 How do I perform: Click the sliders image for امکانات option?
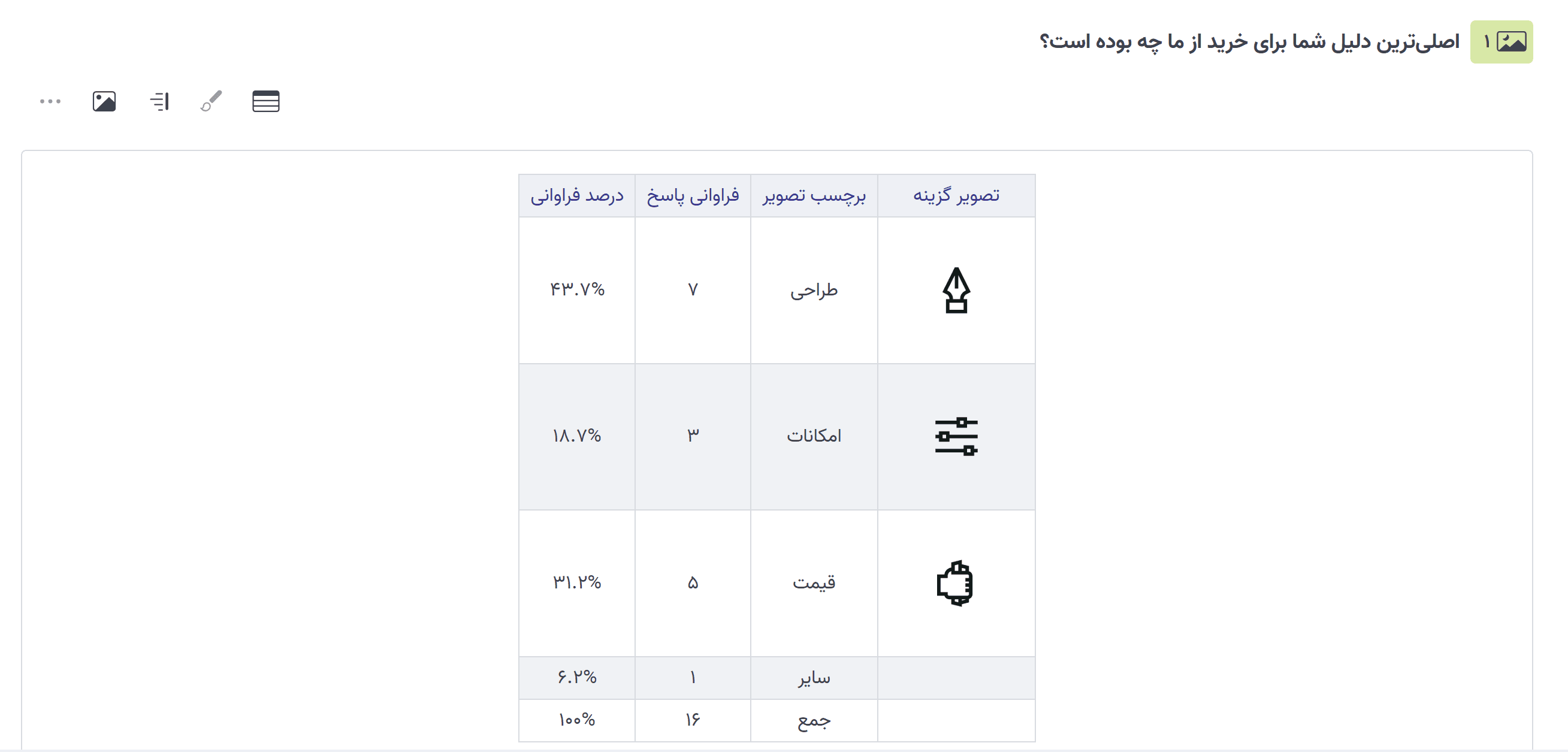point(956,436)
